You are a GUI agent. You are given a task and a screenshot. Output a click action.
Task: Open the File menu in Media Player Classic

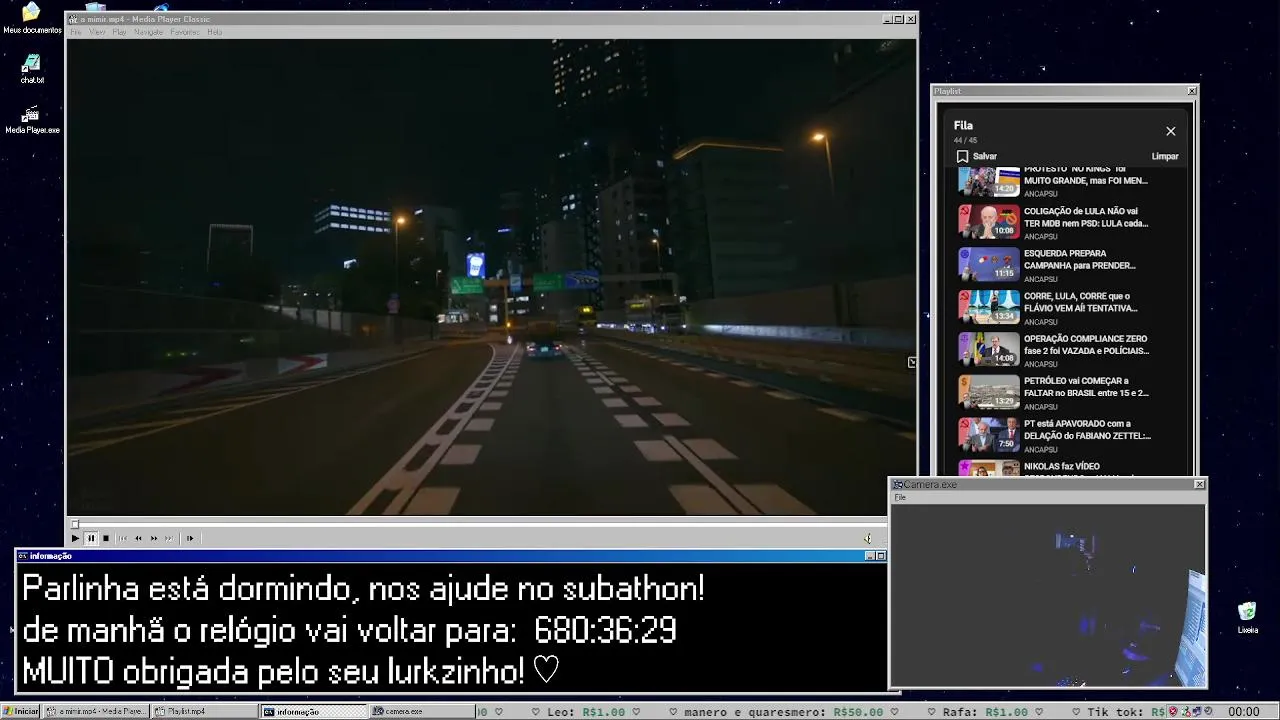[x=76, y=32]
